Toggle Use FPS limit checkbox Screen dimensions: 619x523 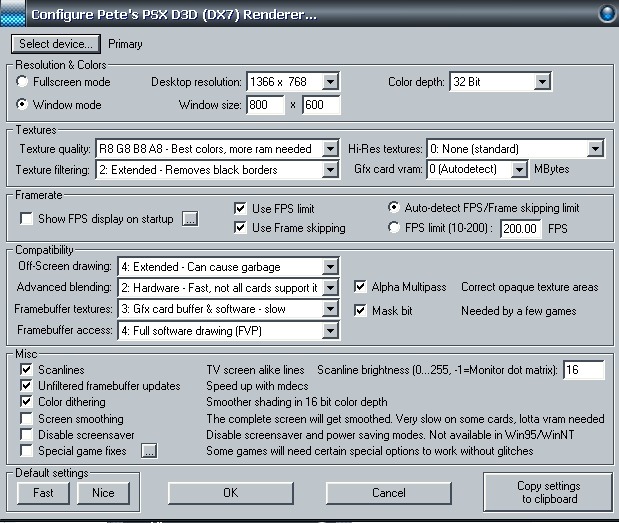click(x=240, y=208)
